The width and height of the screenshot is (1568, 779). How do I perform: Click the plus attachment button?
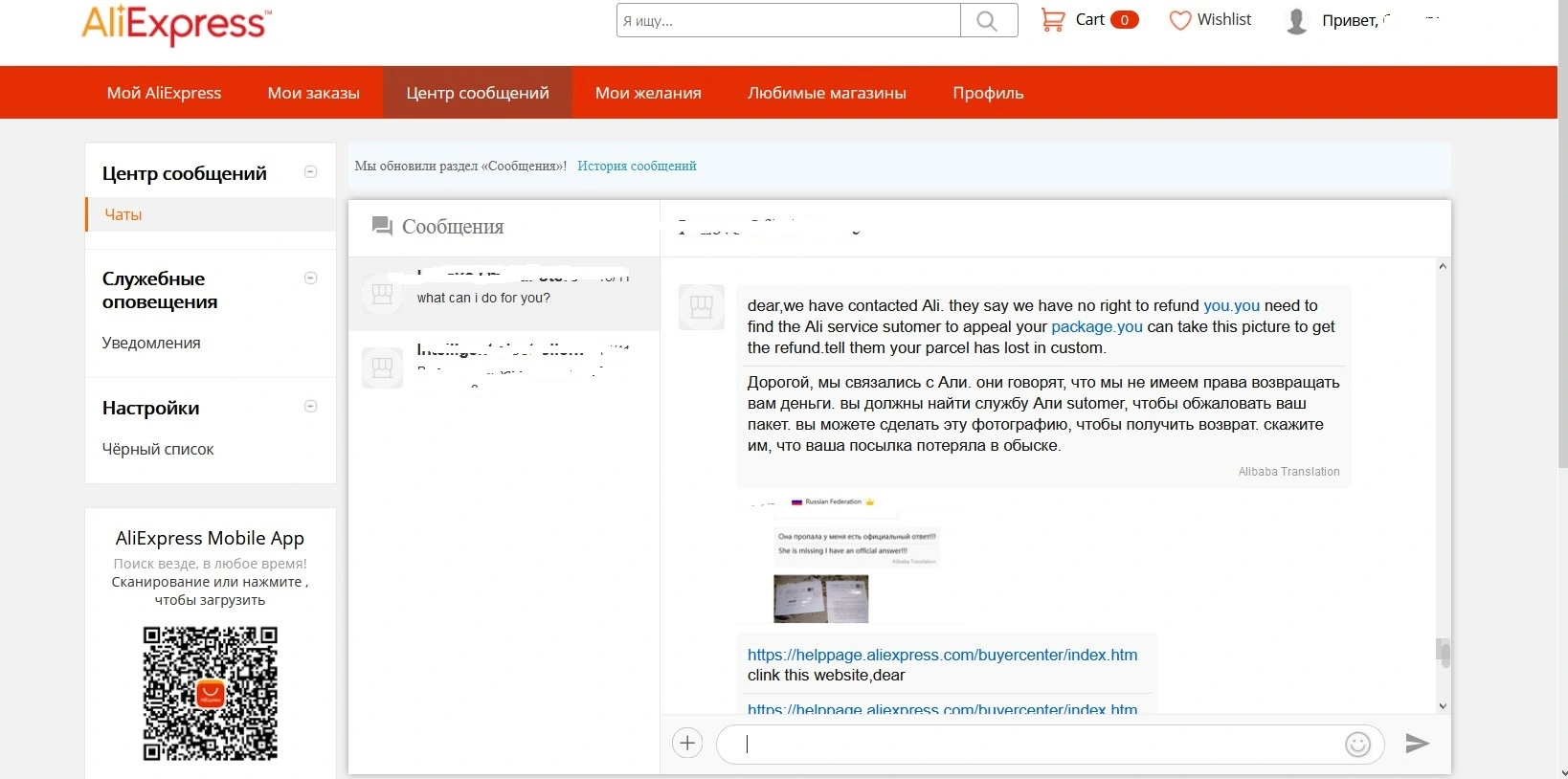click(x=687, y=744)
